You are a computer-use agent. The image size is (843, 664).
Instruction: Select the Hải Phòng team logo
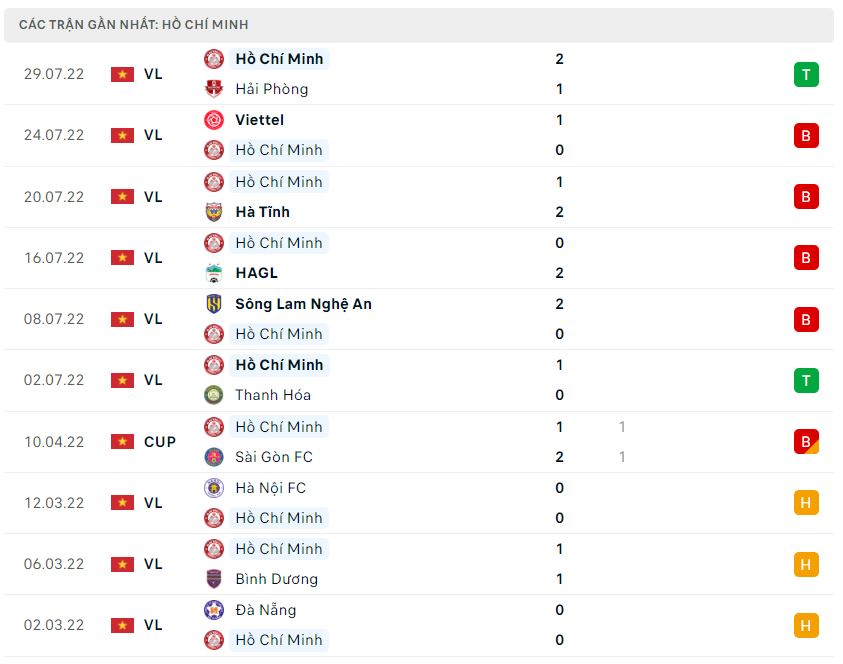212,89
